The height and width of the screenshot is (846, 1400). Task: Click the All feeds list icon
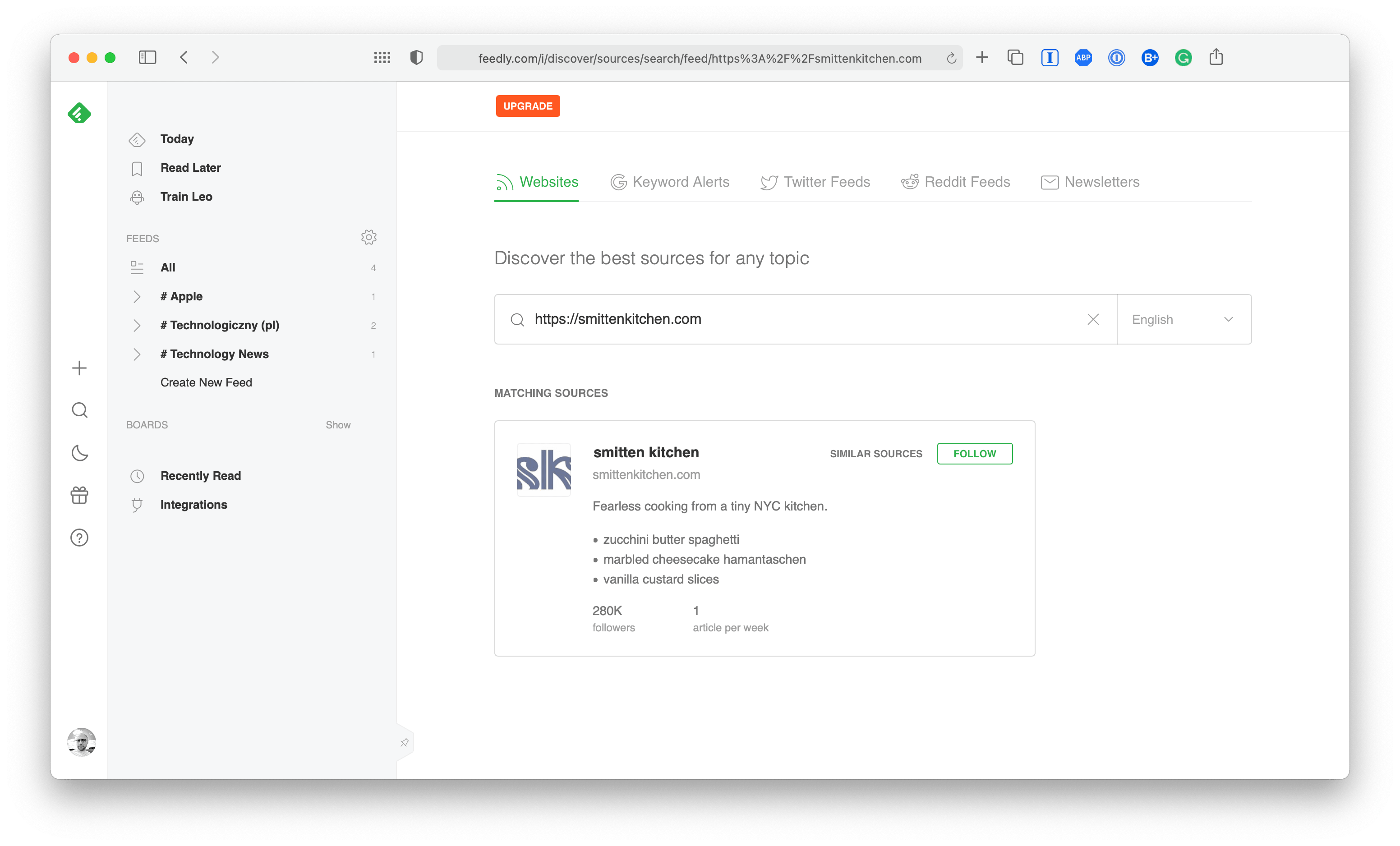point(137,267)
